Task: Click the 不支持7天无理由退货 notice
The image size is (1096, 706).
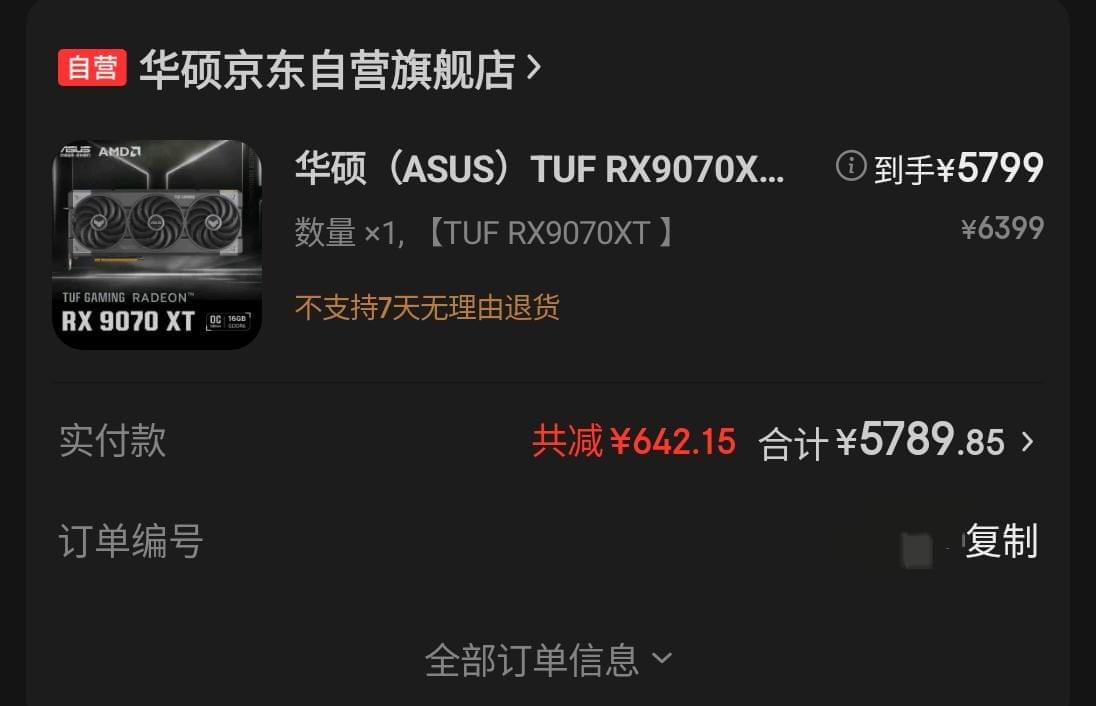Action: (x=427, y=307)
